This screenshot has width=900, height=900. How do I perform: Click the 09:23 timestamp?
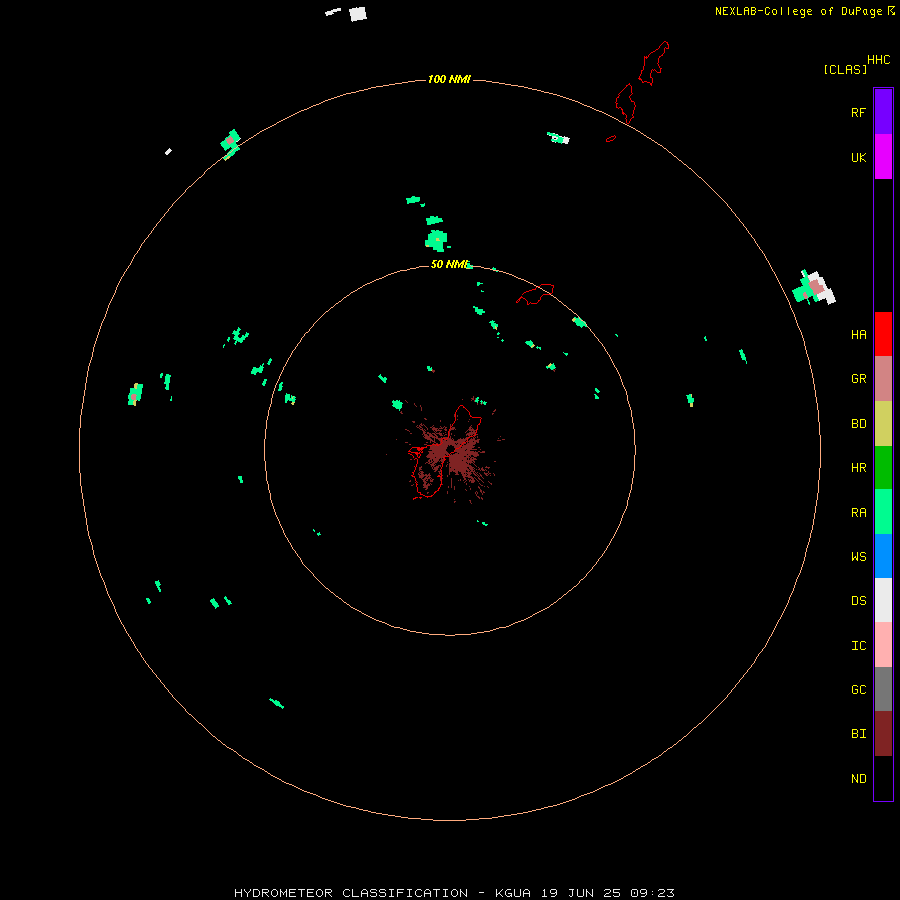pos(652,893)
